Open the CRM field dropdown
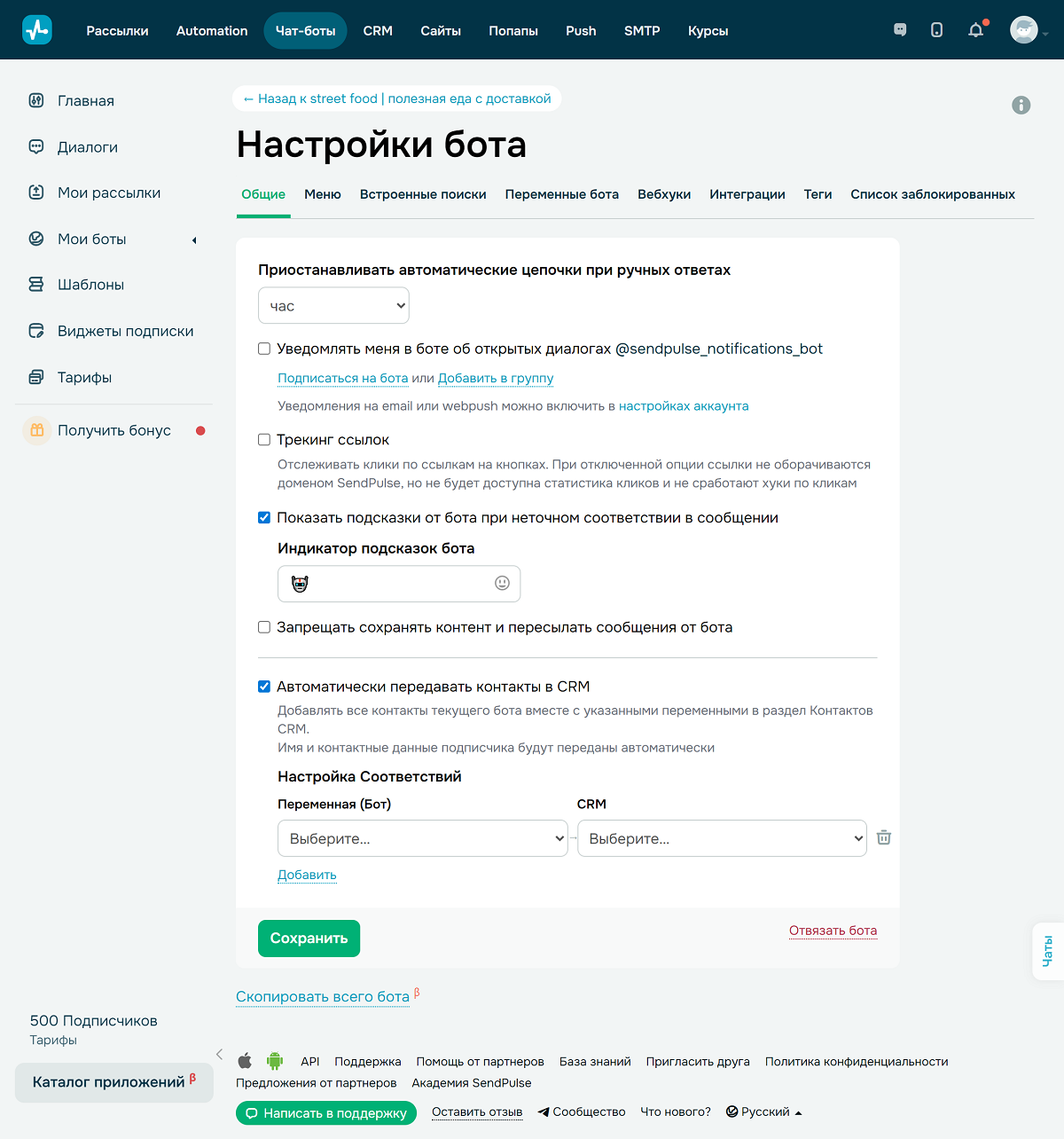The width and height of the screenshot is (1064, 1139). [x=721, y=837]
